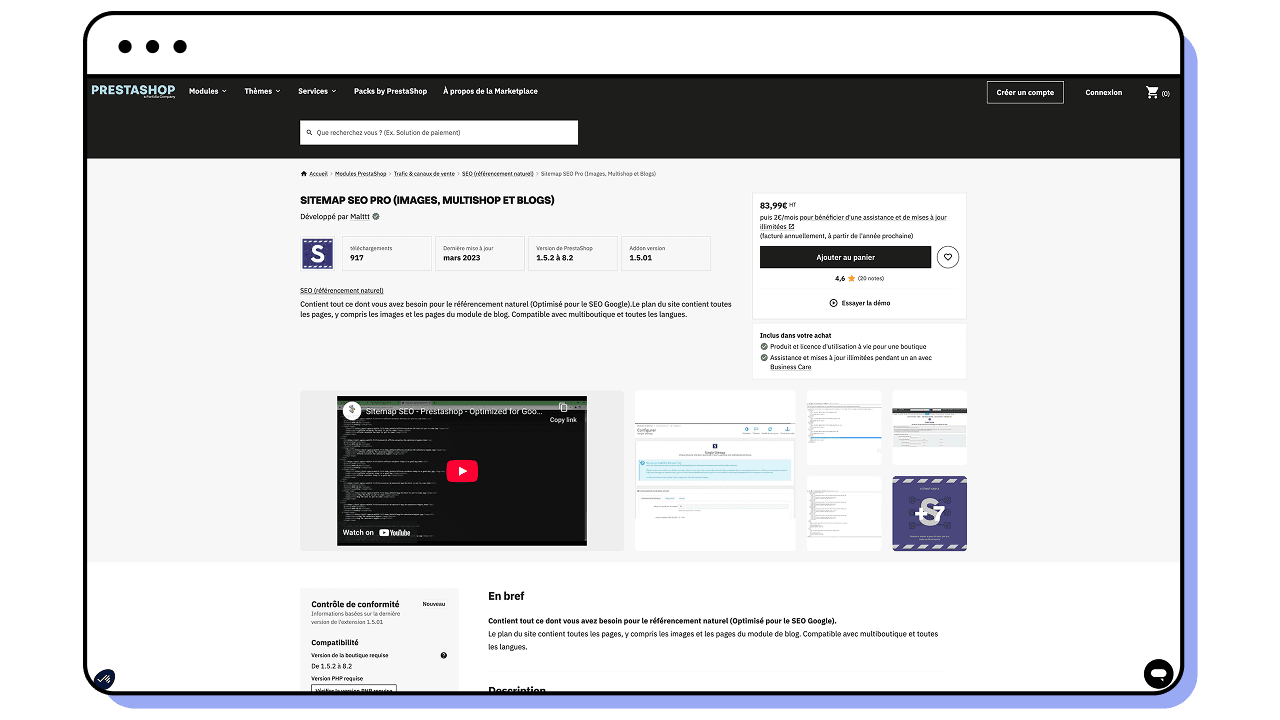
Task: Add module to wishlist with heart icon
Action: coord(948,257)
